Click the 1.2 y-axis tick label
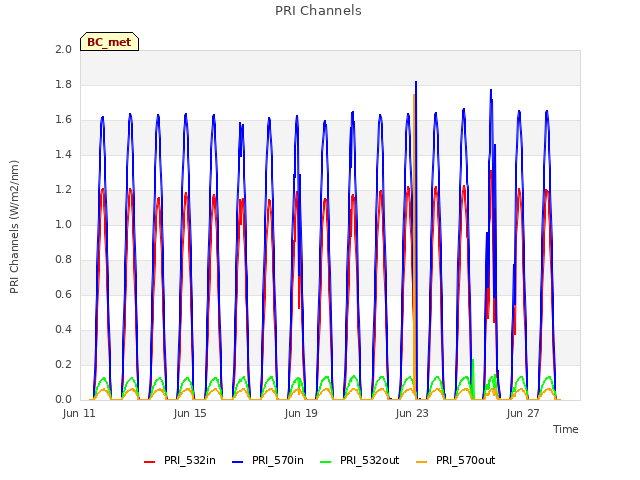Viewport: 640px width, 480px height. [x=63, y=189]
